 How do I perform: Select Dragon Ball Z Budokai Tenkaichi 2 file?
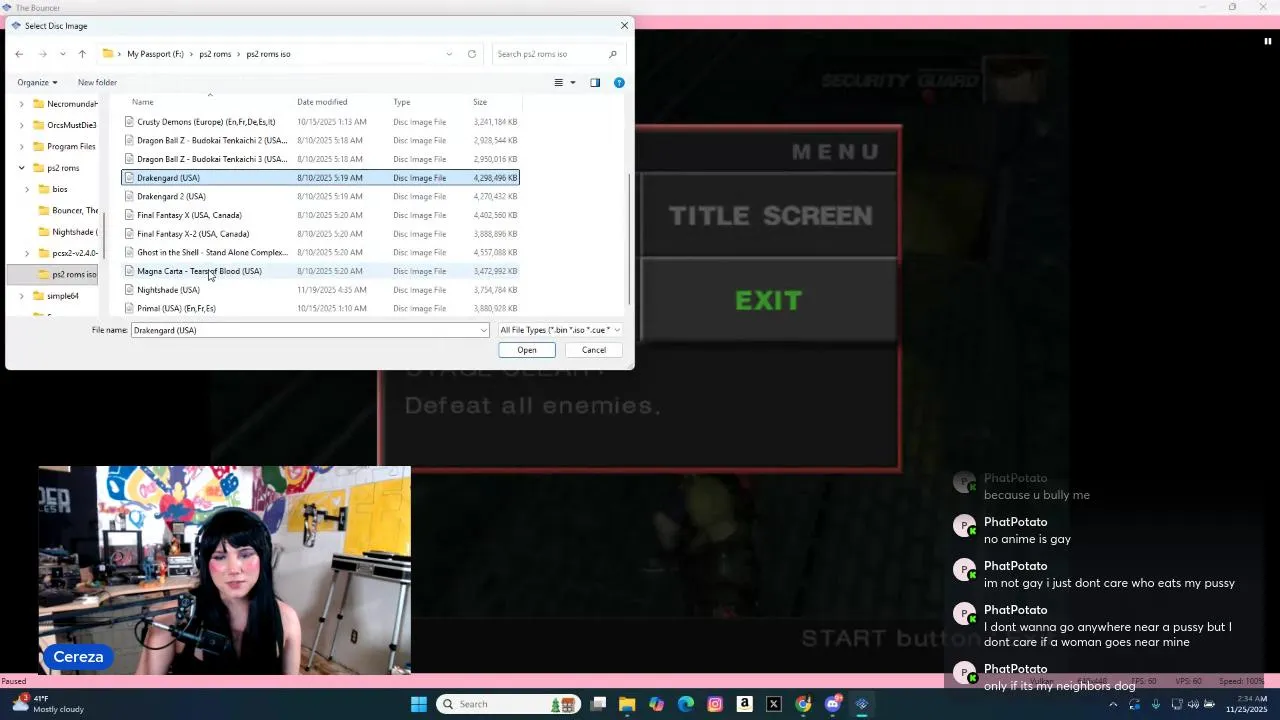[x=320, y=141]
